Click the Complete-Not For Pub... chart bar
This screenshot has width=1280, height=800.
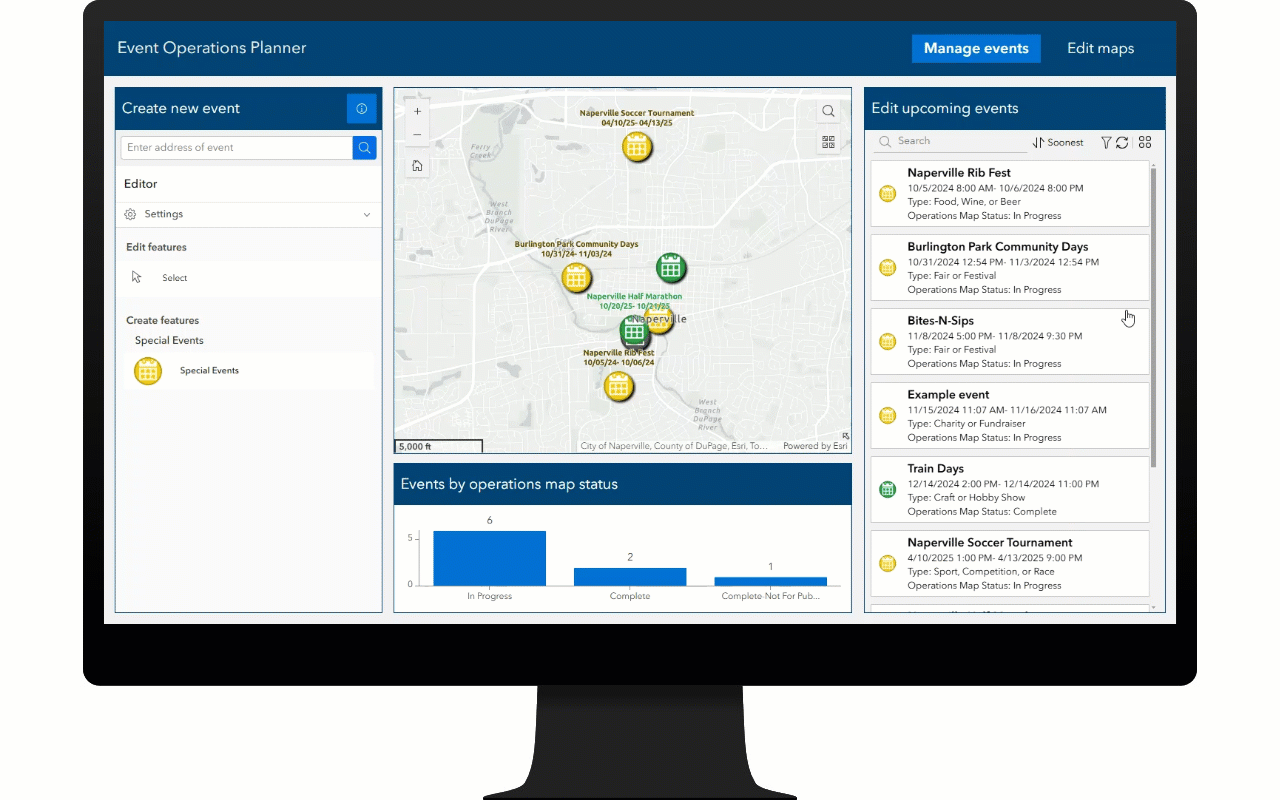click(x=770, y=581)
